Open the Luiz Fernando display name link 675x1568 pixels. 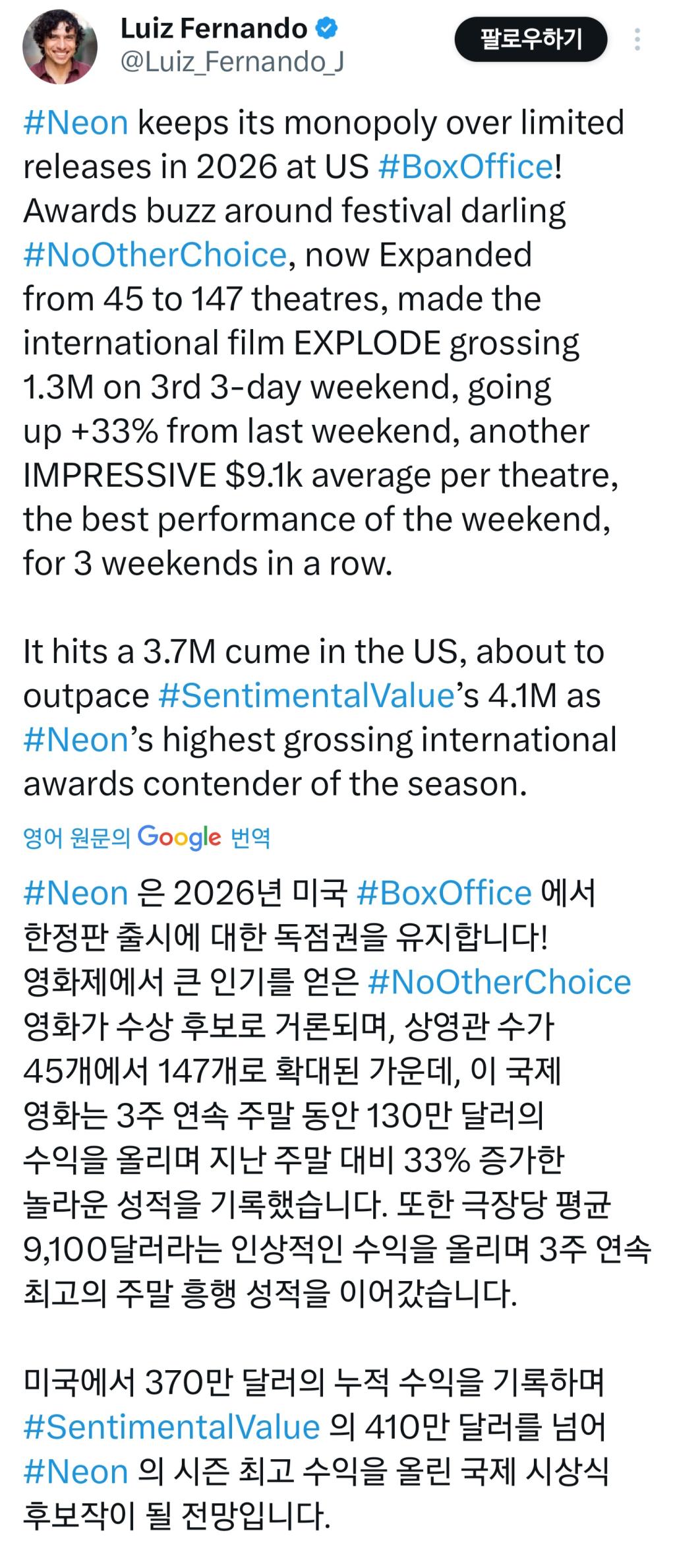point(214,29)
